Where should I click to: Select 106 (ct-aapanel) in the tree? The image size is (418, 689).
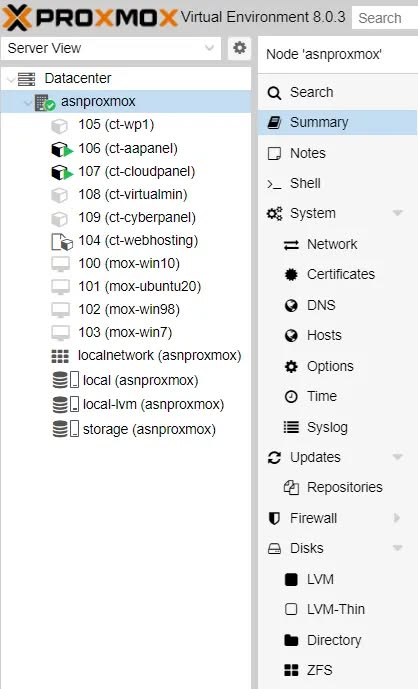pyautogui.click(x=126, y=149)
